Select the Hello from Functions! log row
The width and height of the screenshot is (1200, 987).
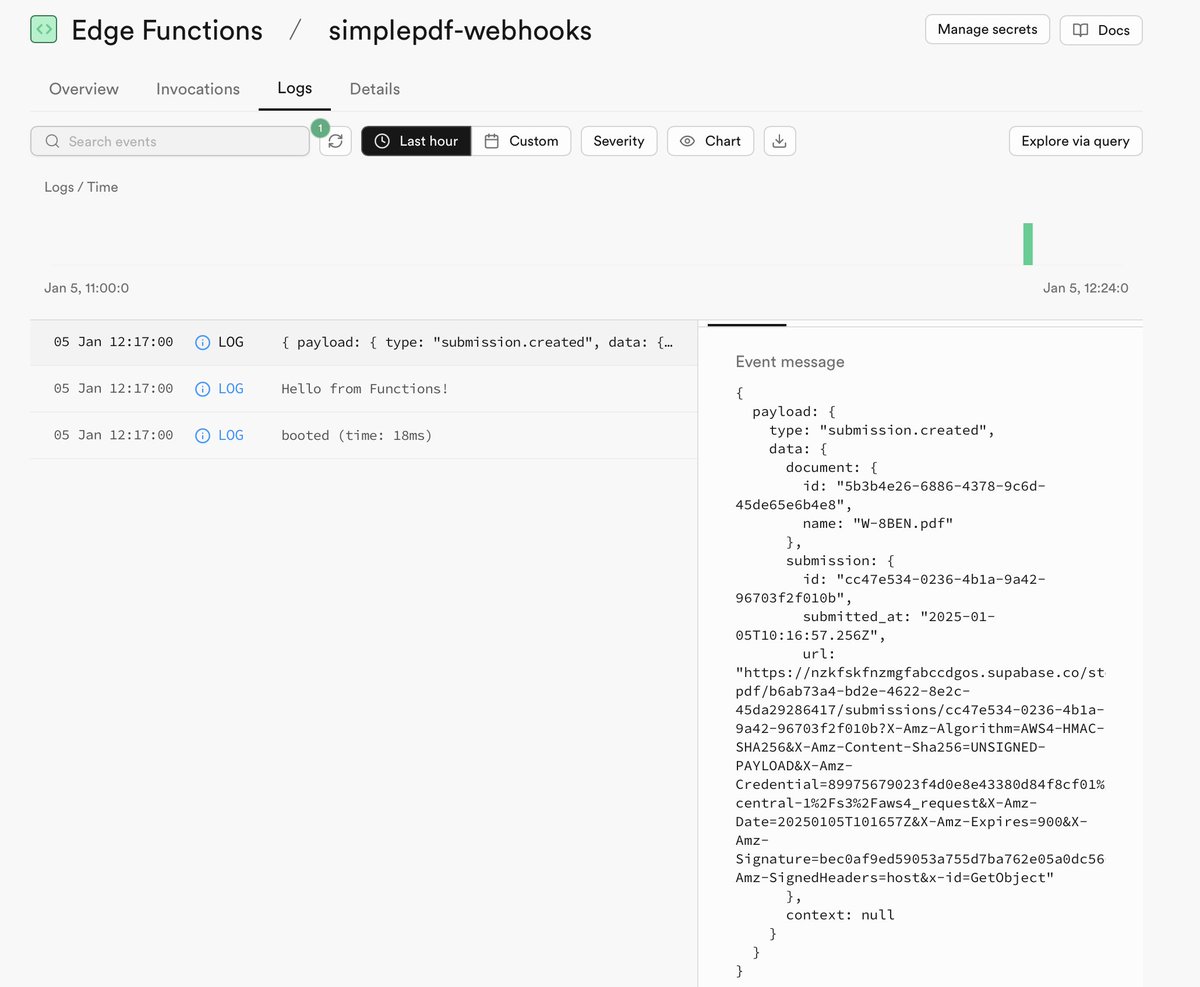[364, 388]
